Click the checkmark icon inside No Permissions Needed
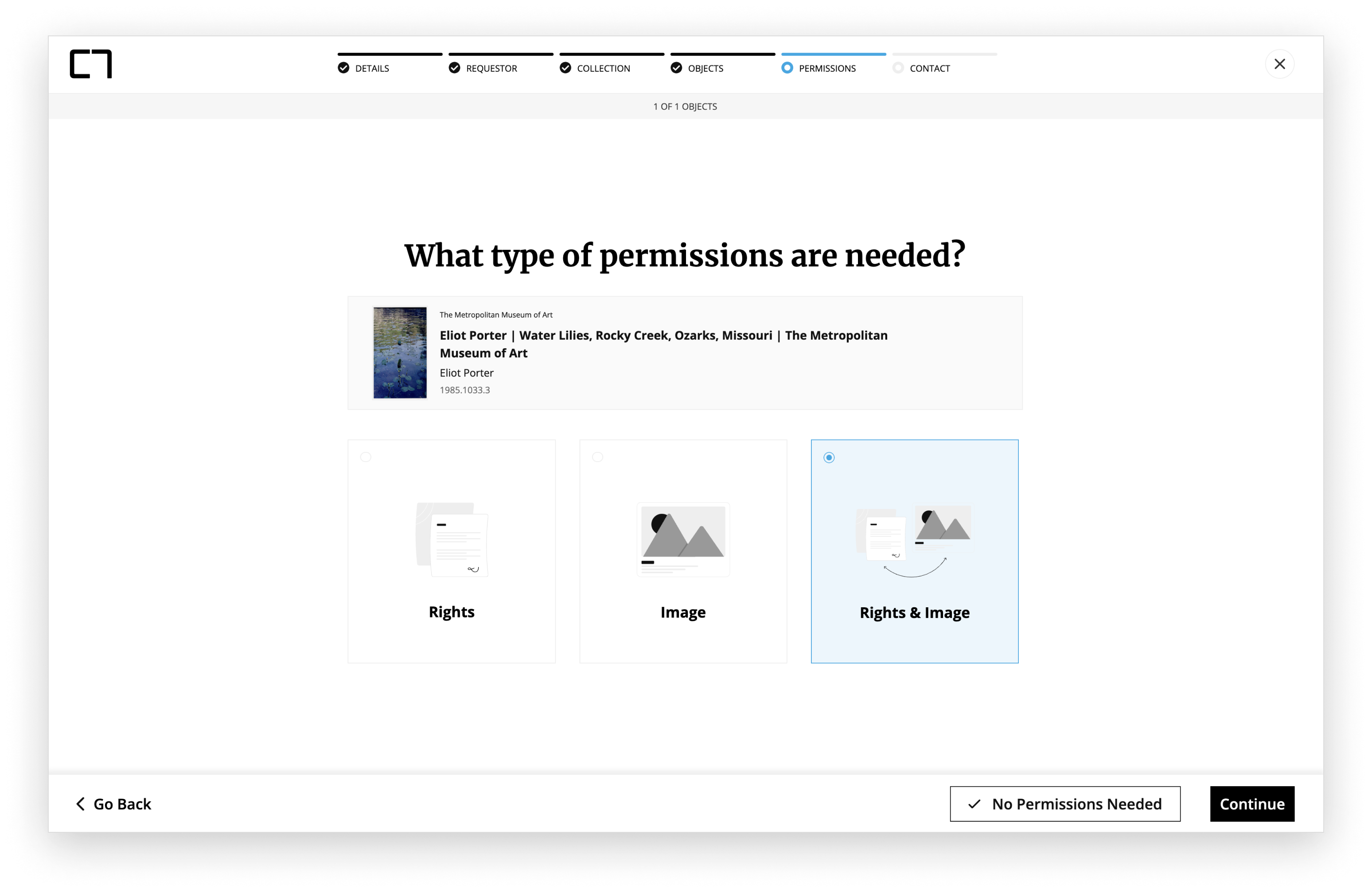This screenshot has width=1372, height=893. 975,804
